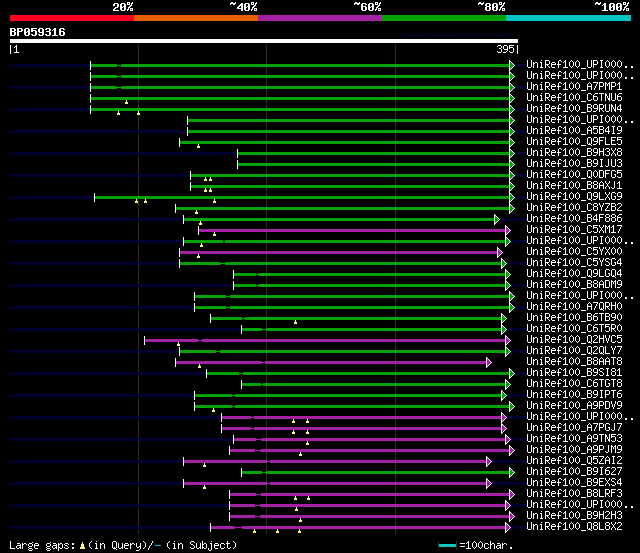
Task: Open the UniRef100_Q9FLE5 hit label
Action: (x=574, y=142)
